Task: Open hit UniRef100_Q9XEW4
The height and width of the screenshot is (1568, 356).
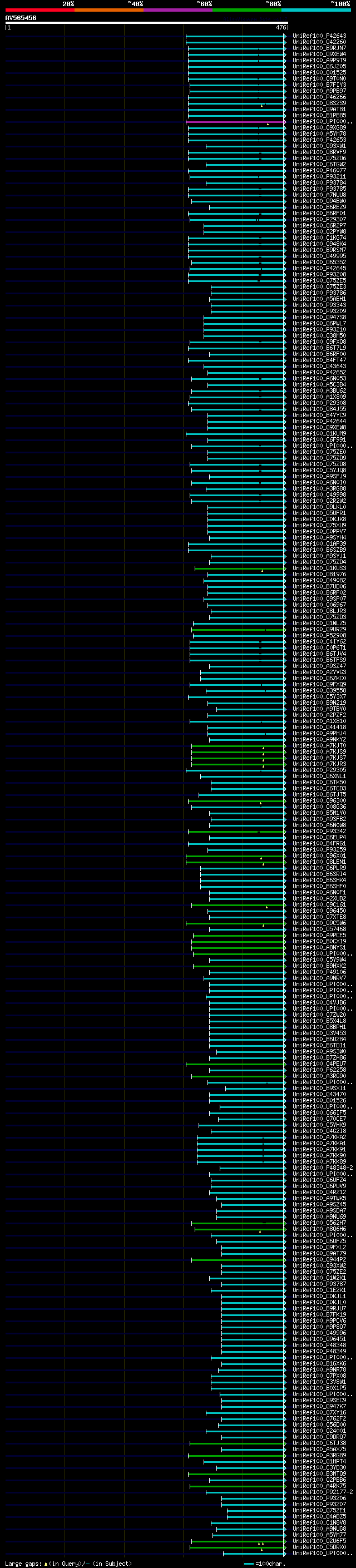Action: coord(319,54)
